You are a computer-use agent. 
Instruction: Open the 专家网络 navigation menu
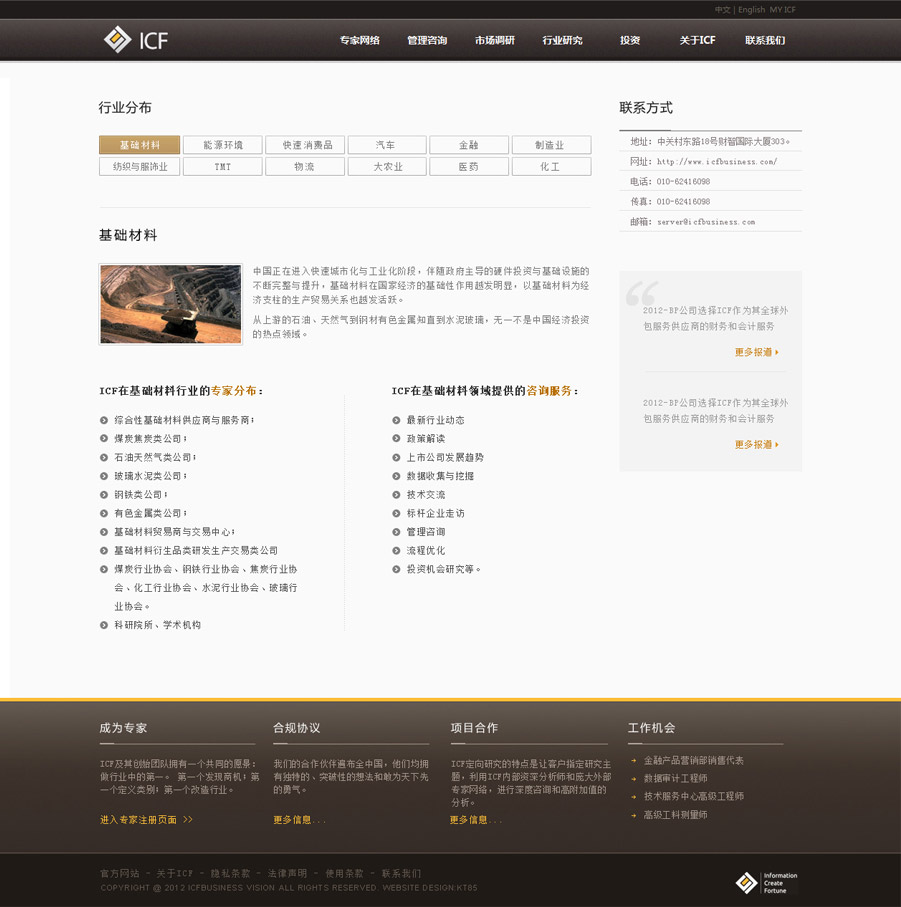coord(359,41)
